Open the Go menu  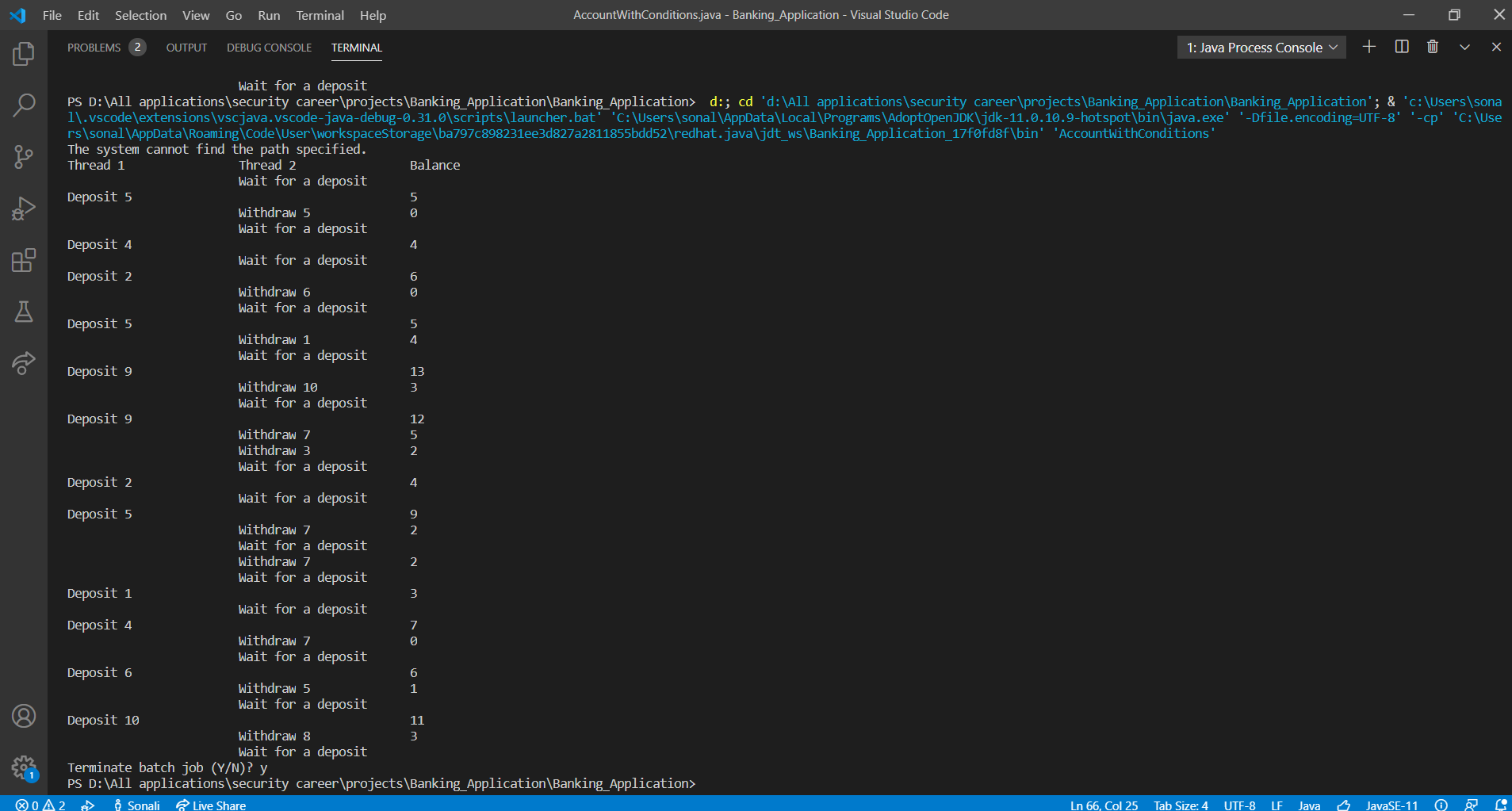[233, 15]
